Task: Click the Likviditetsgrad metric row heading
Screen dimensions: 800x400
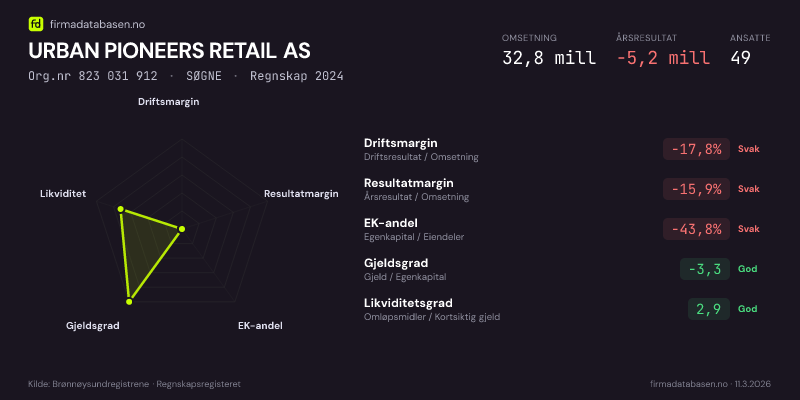Action: point(408,303)
